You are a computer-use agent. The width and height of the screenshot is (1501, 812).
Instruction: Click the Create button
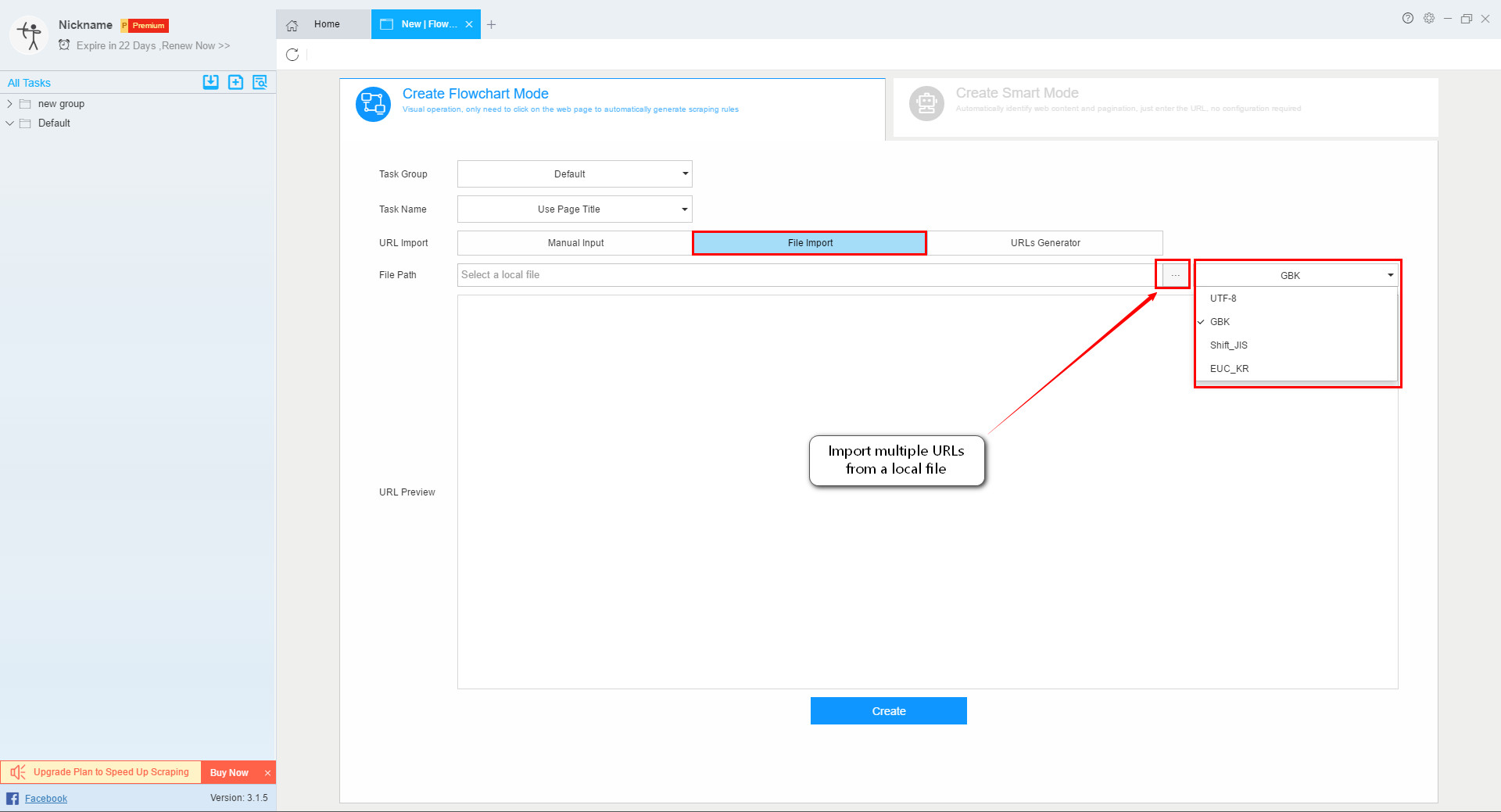[888, 710]
